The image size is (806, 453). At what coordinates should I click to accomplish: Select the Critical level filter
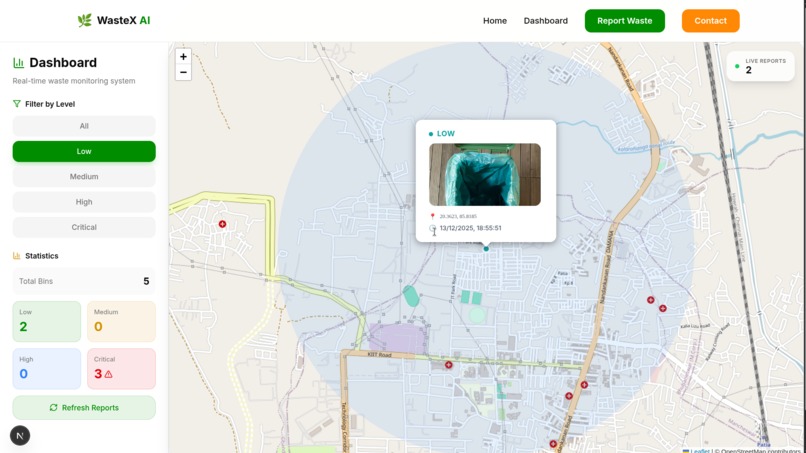[x=84, y=227]
